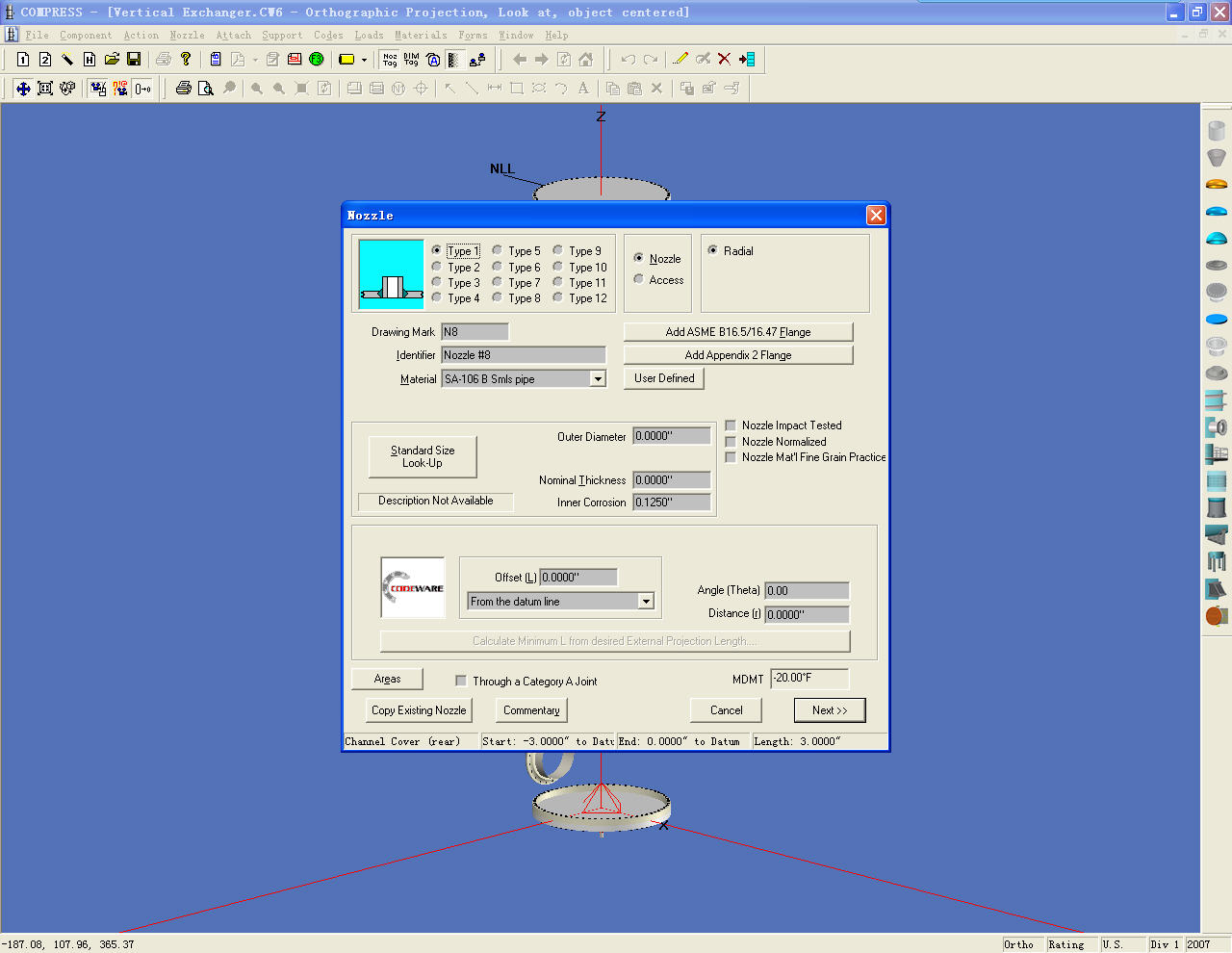
Task: Add a cone transition component
Action: click(x=1217, y=157)
